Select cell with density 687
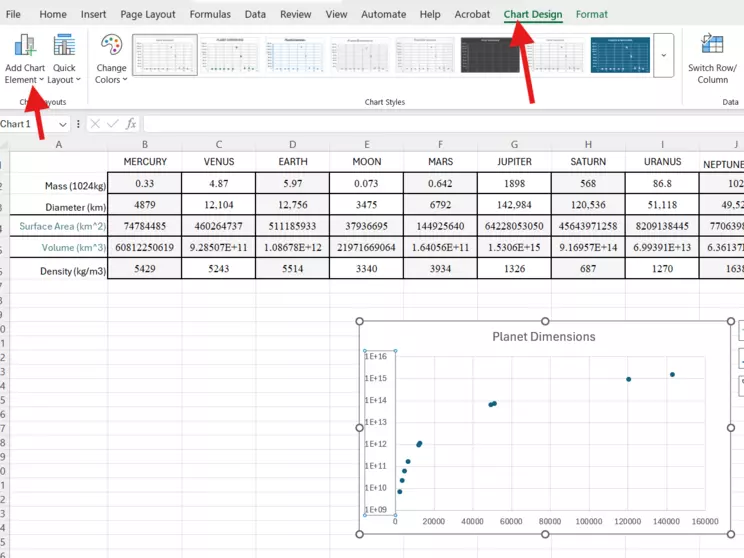Viewport: 744px width, 558px height. (x=588, y=269)
